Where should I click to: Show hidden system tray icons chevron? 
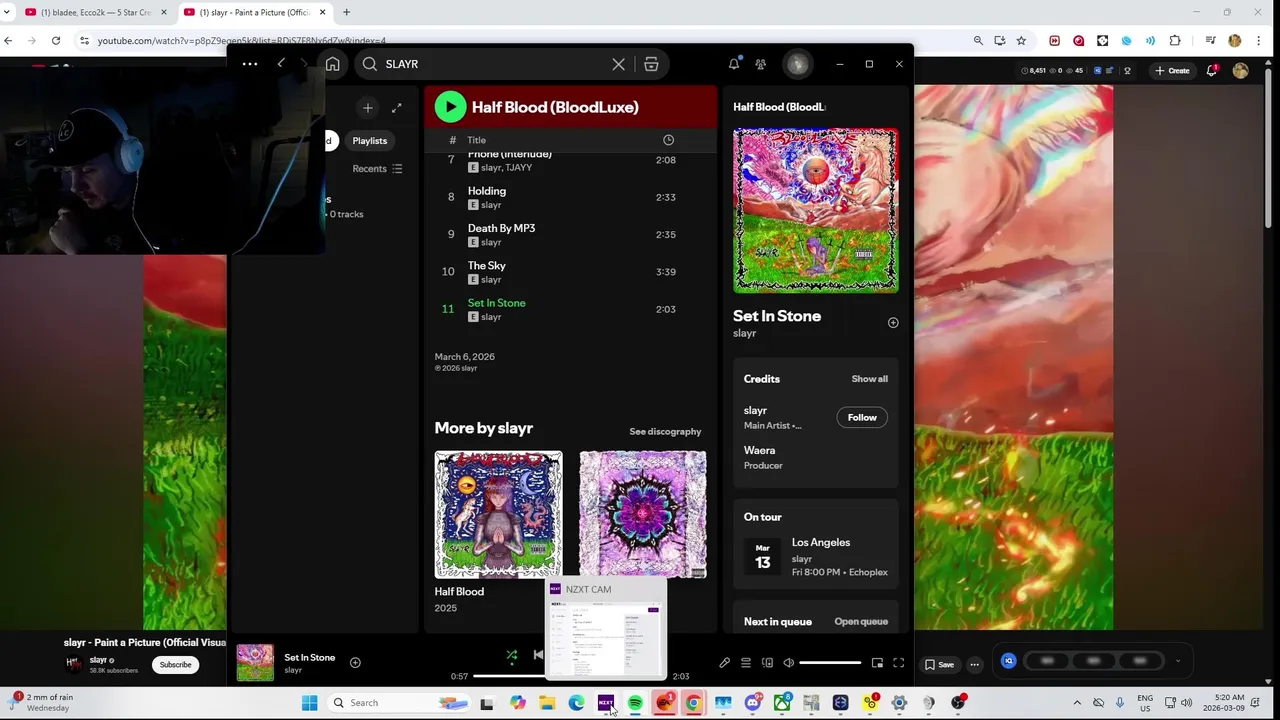click(x=1077, y=703)
